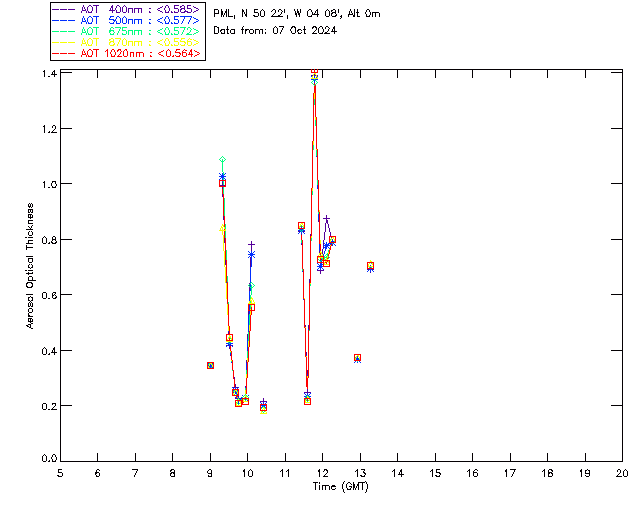The width and height of the screenshot is (640, 512).
Task: Click the 'Aerosol Optical Thickness' axis label
Action: (x=30, y=266)
